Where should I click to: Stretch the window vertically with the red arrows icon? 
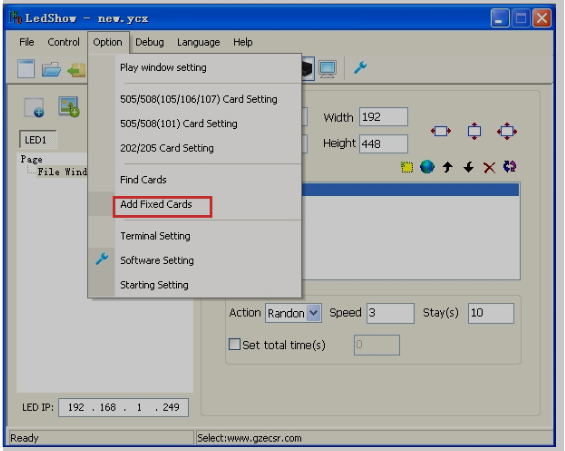coord(474,131)
